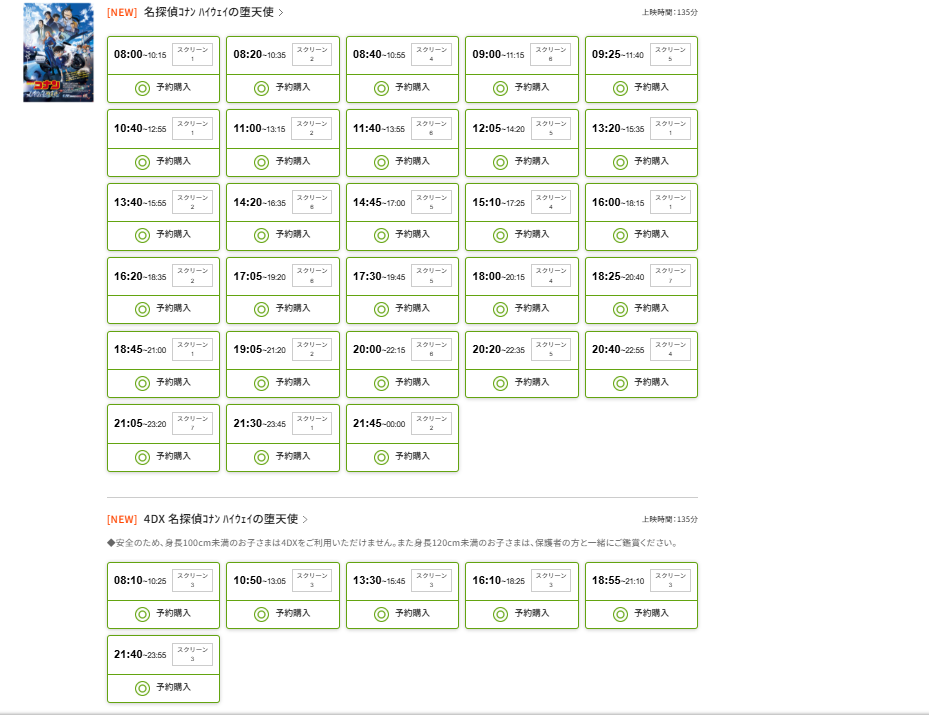929x716 pixels.
Task: Click the availability circle under the 11:40 showtime
Action: [381, 162]
